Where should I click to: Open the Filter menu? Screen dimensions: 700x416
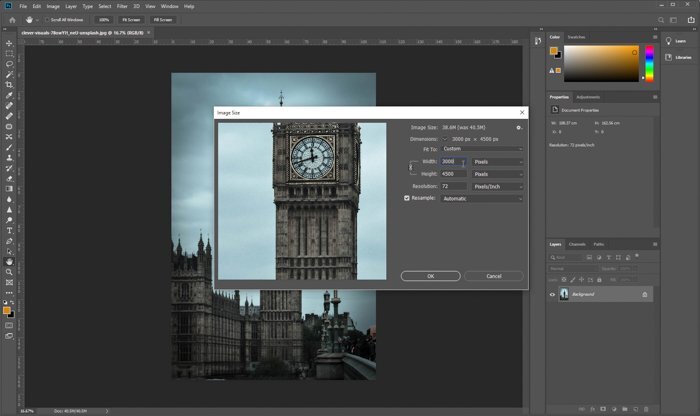click(122, 6)
